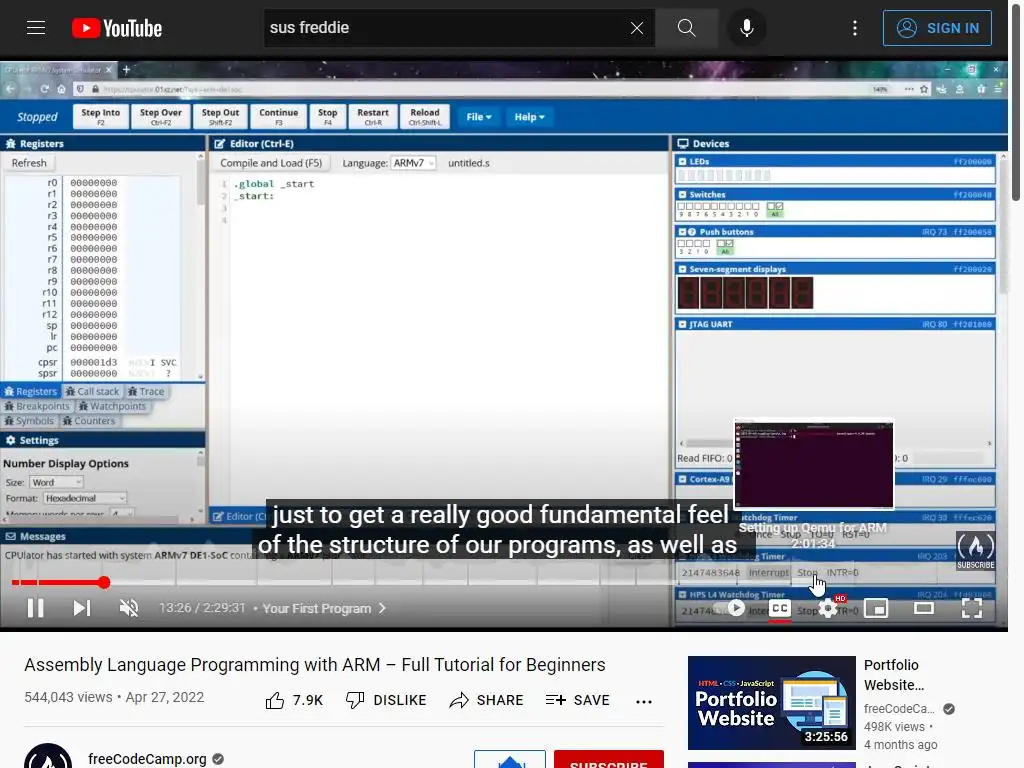Select the Breakpoints tab in the video

click(x=37, y=406)
